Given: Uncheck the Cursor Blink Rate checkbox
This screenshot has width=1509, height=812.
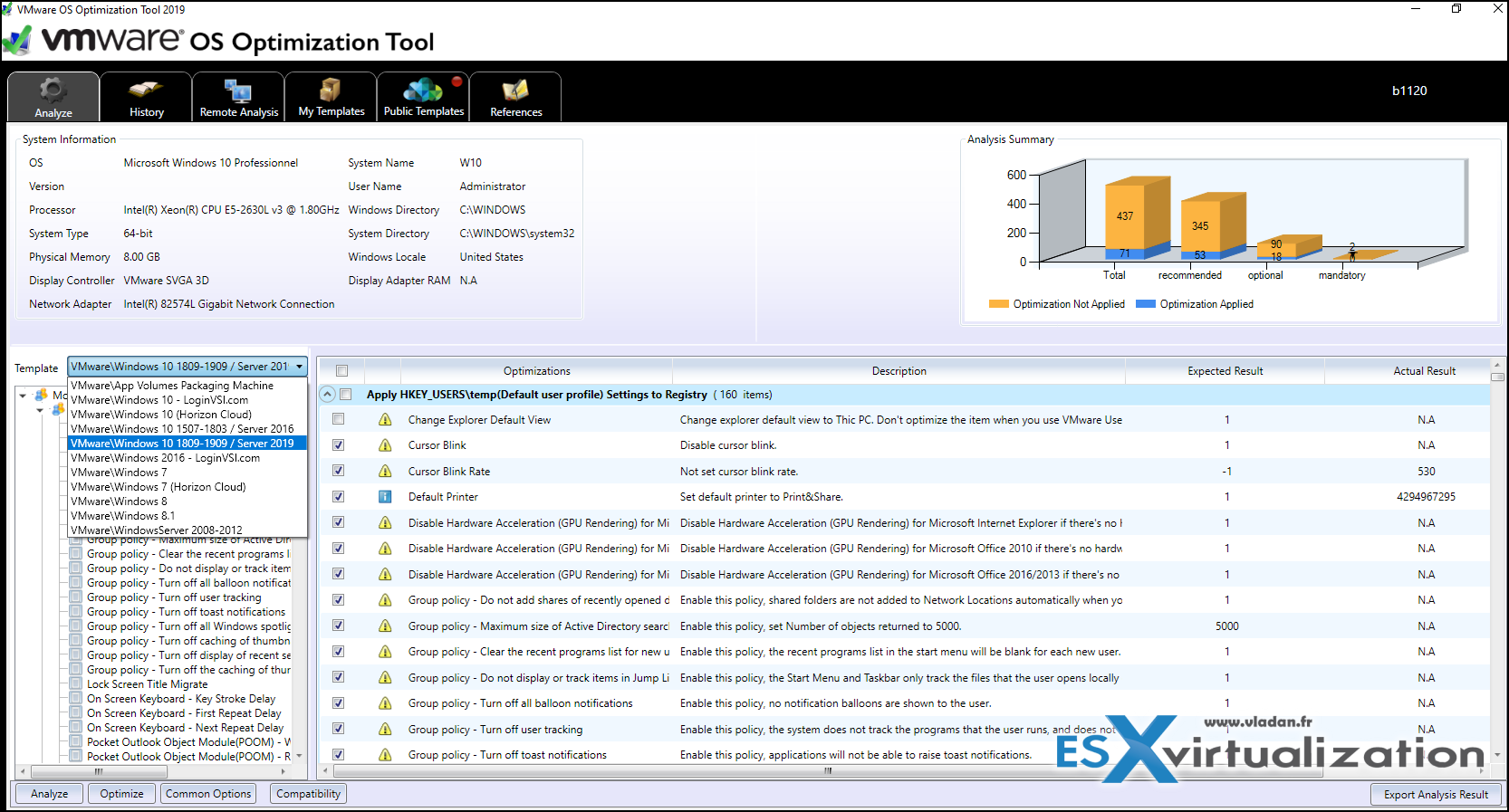Looking at the screenshot, I should (338, 471).
